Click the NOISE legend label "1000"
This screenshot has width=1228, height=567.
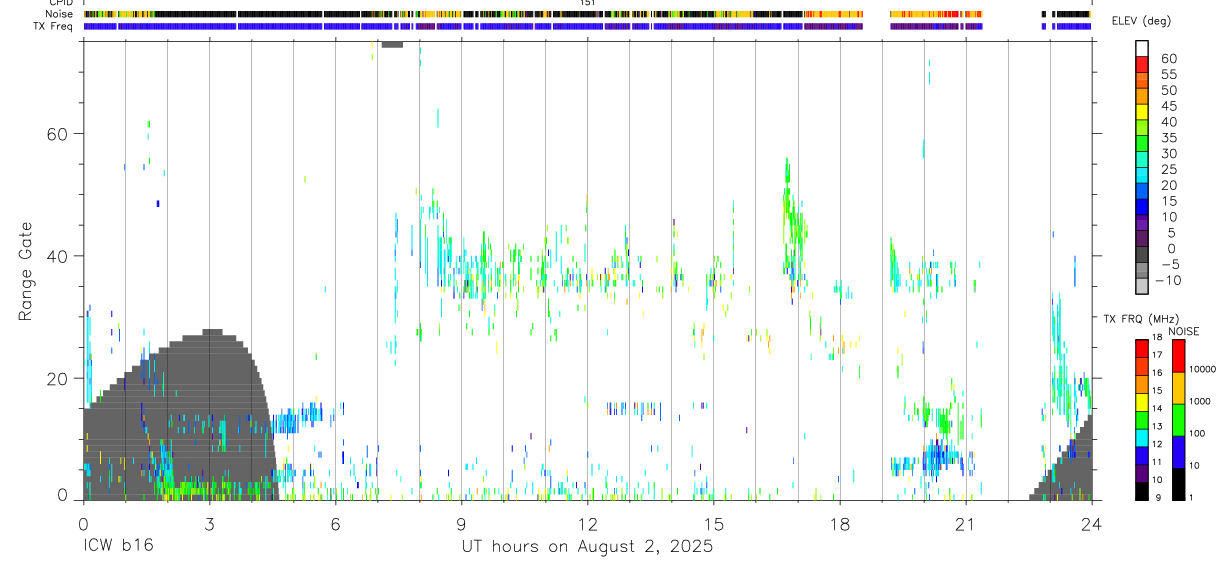[x=1202, y=401]
